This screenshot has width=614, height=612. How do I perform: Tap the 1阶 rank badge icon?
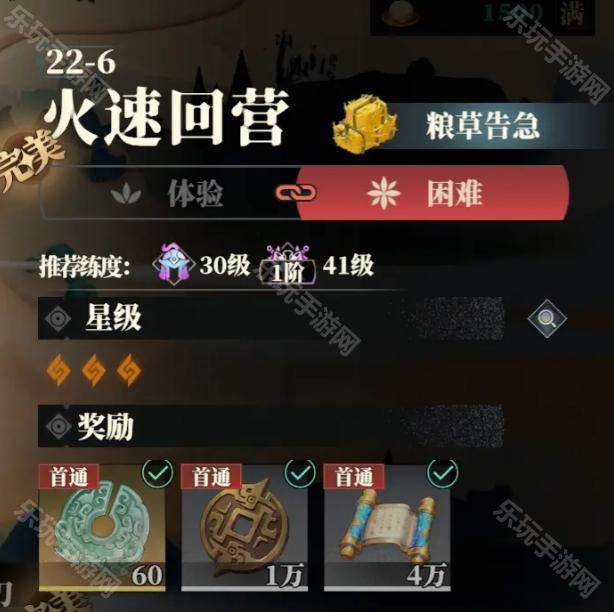point(288,264)
